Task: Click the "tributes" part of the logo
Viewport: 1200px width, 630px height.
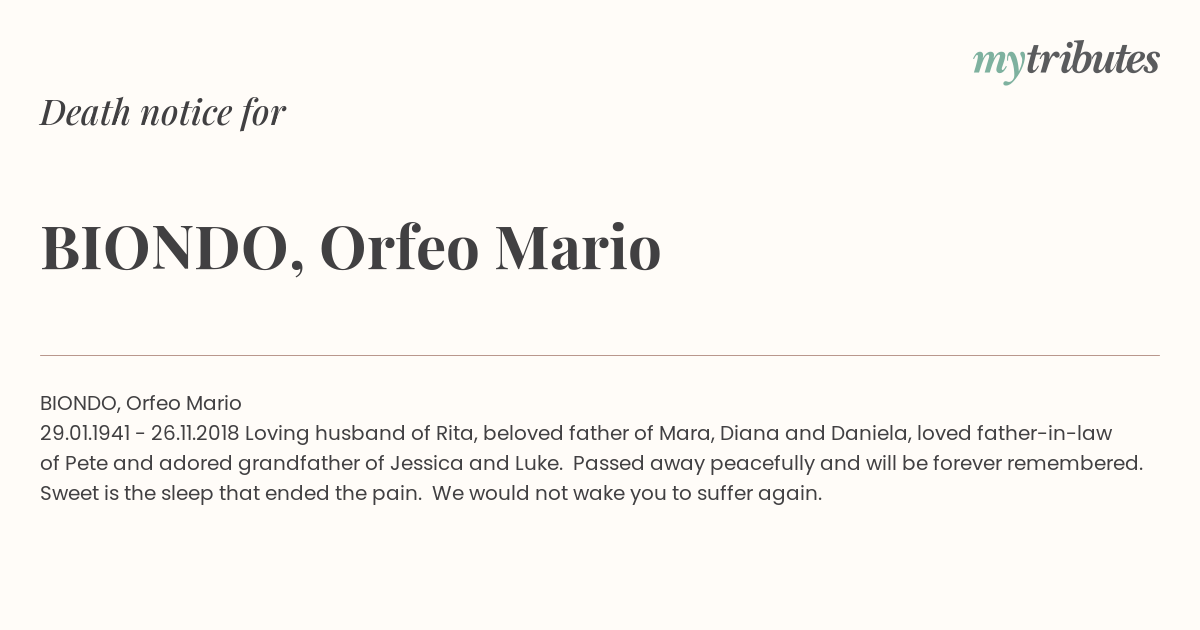Action: 1092,59
